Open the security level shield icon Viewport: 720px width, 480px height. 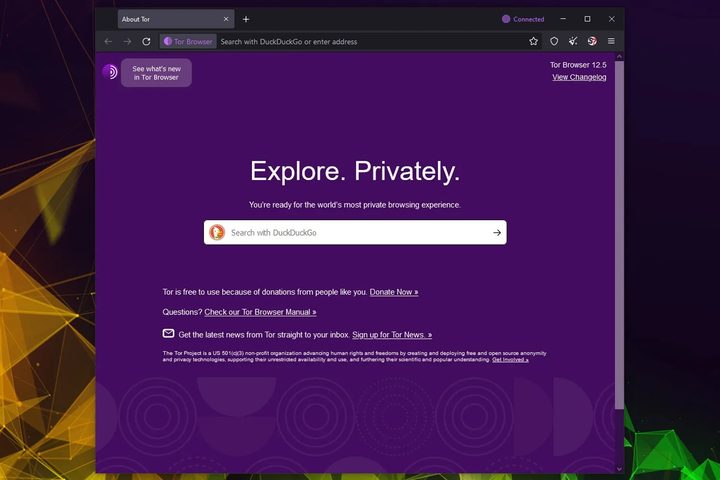pyautogui.click(x=554, y=41)
